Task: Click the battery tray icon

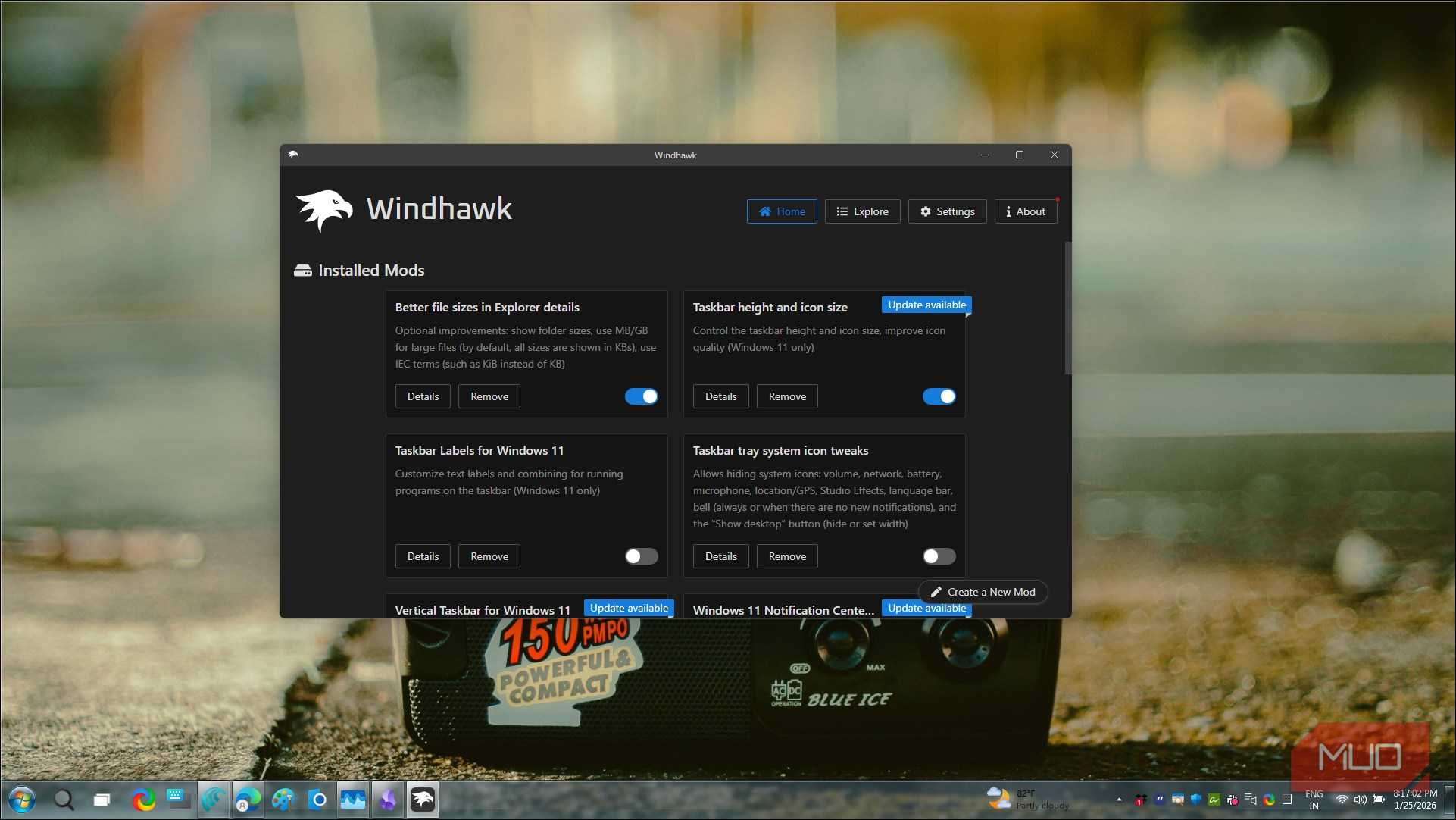Action: pos(1379,800)
